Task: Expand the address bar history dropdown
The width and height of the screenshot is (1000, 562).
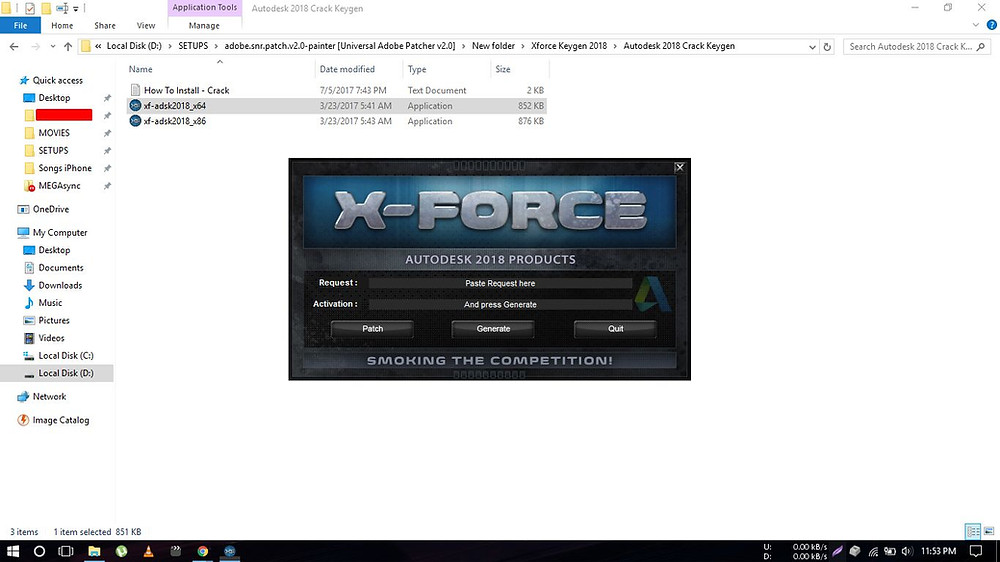Action: tap(812, 47)
